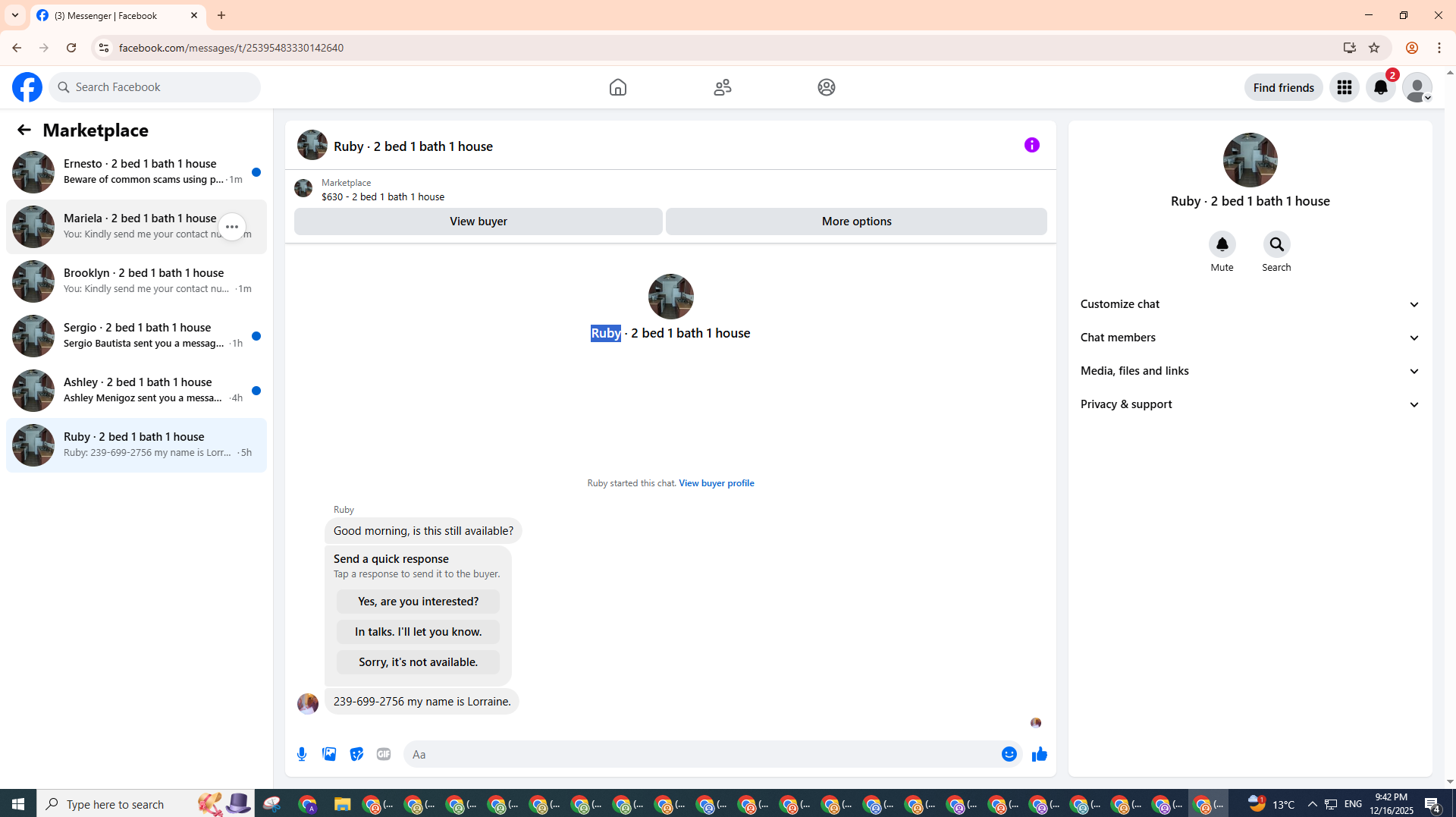Screen dimensions: 1456x817
Task: Click the taskbar clock showing 9:42 PM
Action: click(1392, 804)
